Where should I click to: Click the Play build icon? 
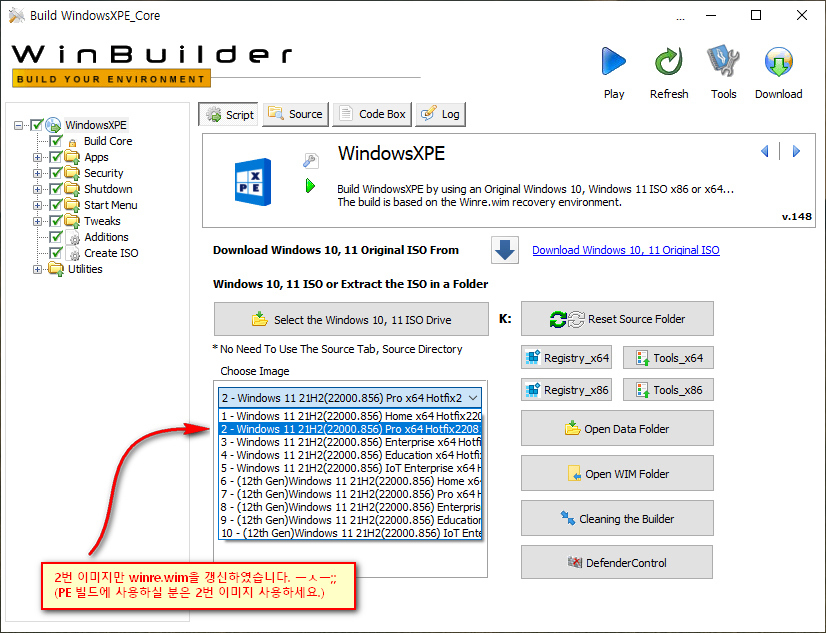[x=613, y=61]
